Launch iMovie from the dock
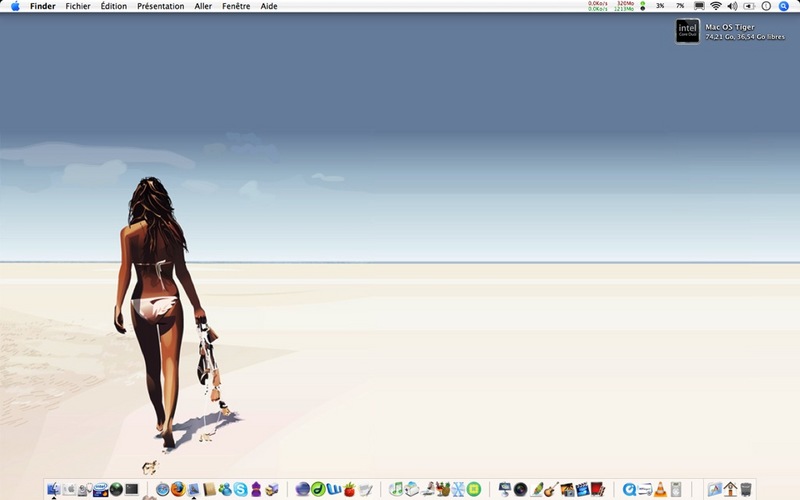The height and width of the screenshot is (500, 800). tap(583, 489)
